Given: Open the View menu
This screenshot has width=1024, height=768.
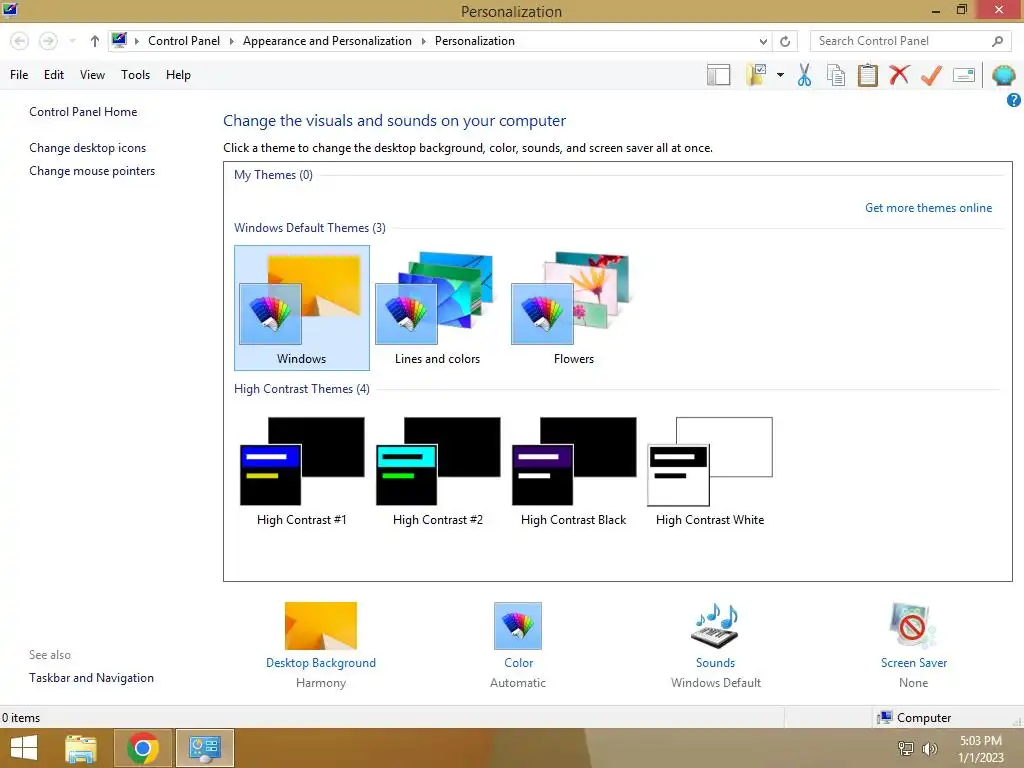Looking at the screenshot, I should 92,74.
